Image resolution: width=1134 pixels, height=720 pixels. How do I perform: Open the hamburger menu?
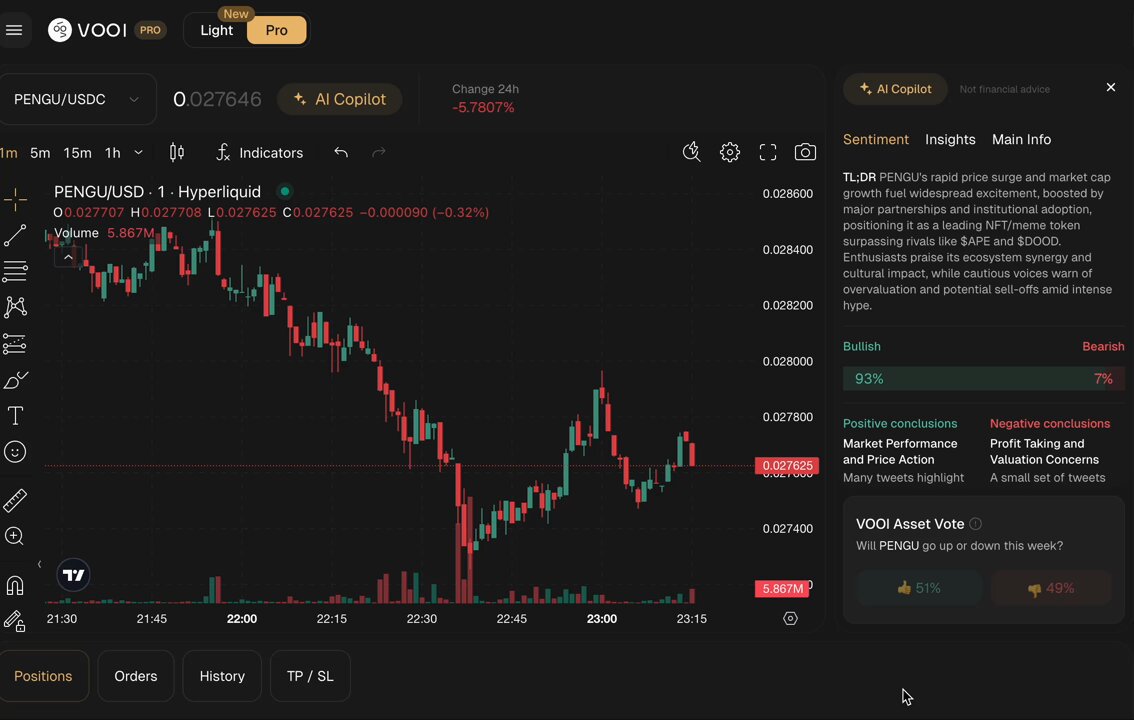click(14, 30)
